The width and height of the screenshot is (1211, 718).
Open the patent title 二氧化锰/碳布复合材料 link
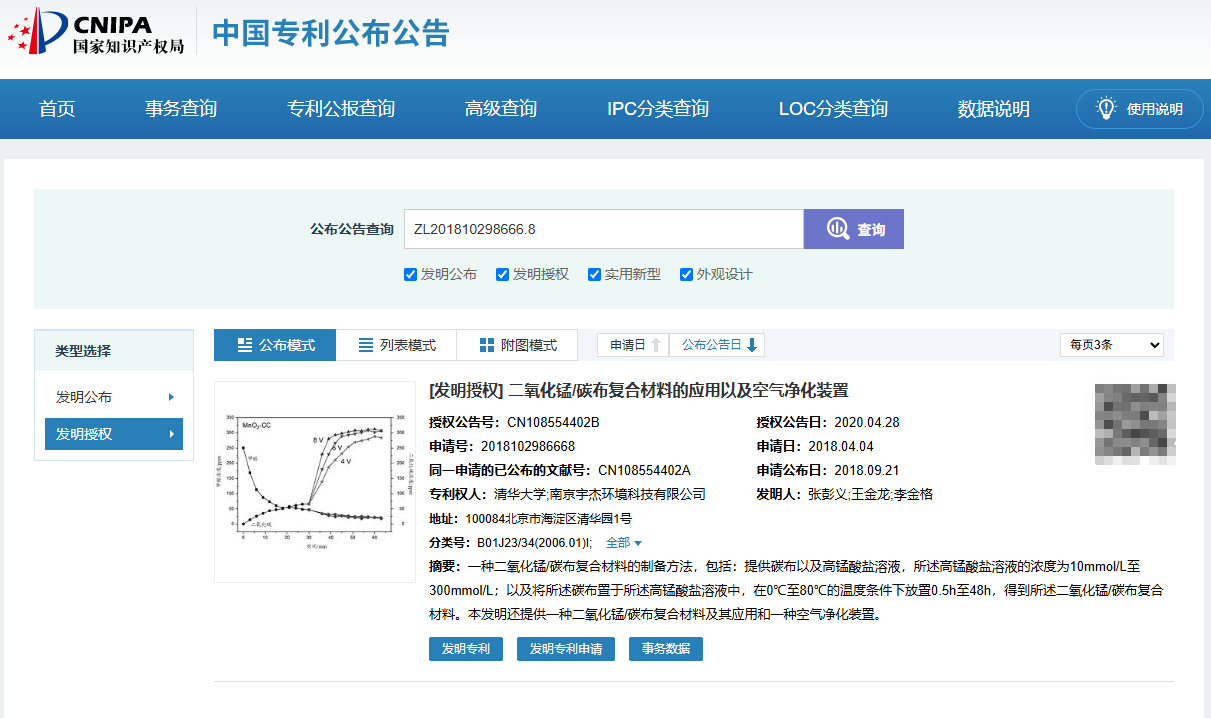point(638,390)
